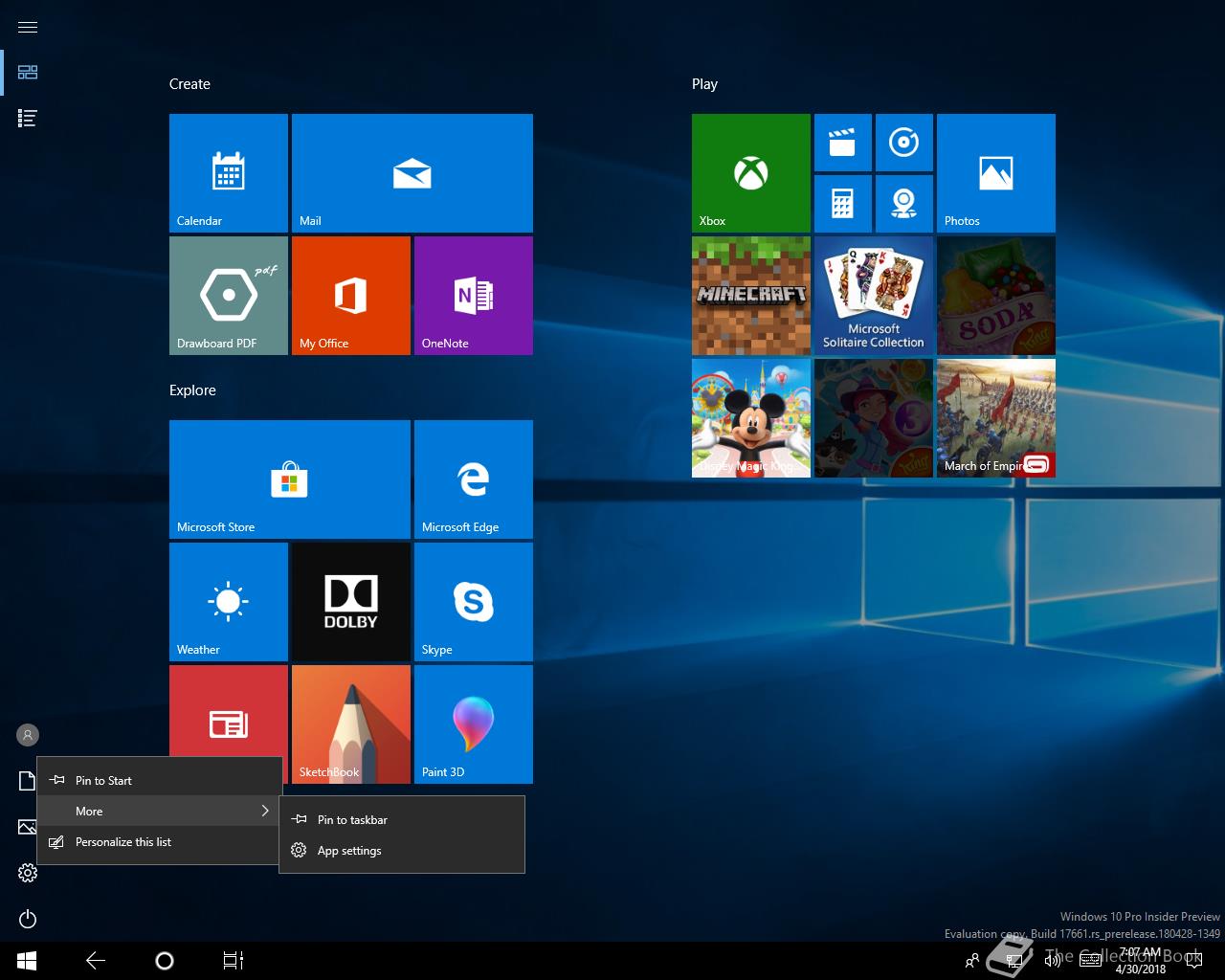The width and height of the screenshot is (1225, 980).
Task: Click the taskbar clock and date
Action: tap(1140, 961)
